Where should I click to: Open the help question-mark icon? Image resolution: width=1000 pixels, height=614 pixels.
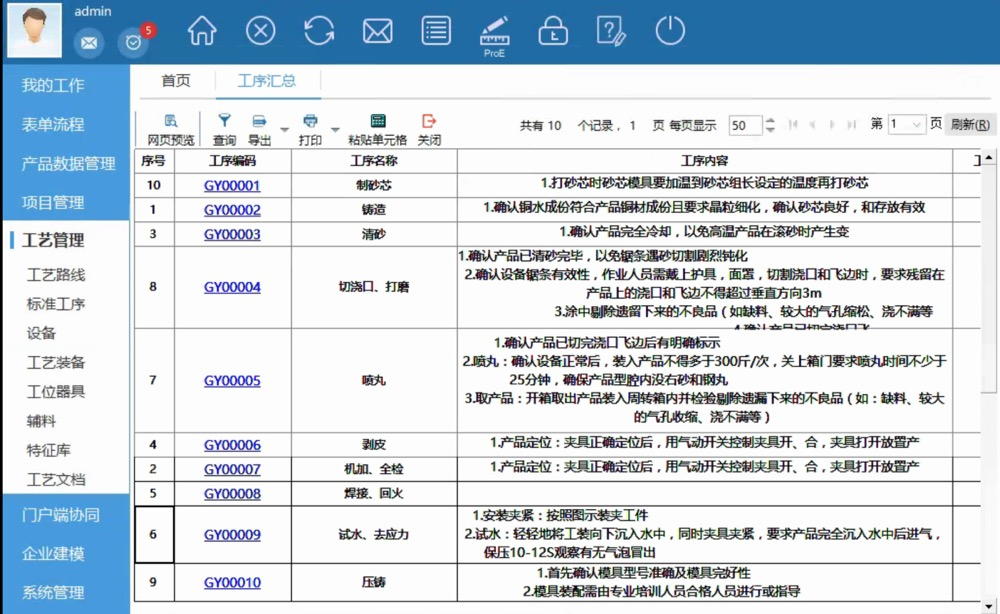tap(611, 31)
